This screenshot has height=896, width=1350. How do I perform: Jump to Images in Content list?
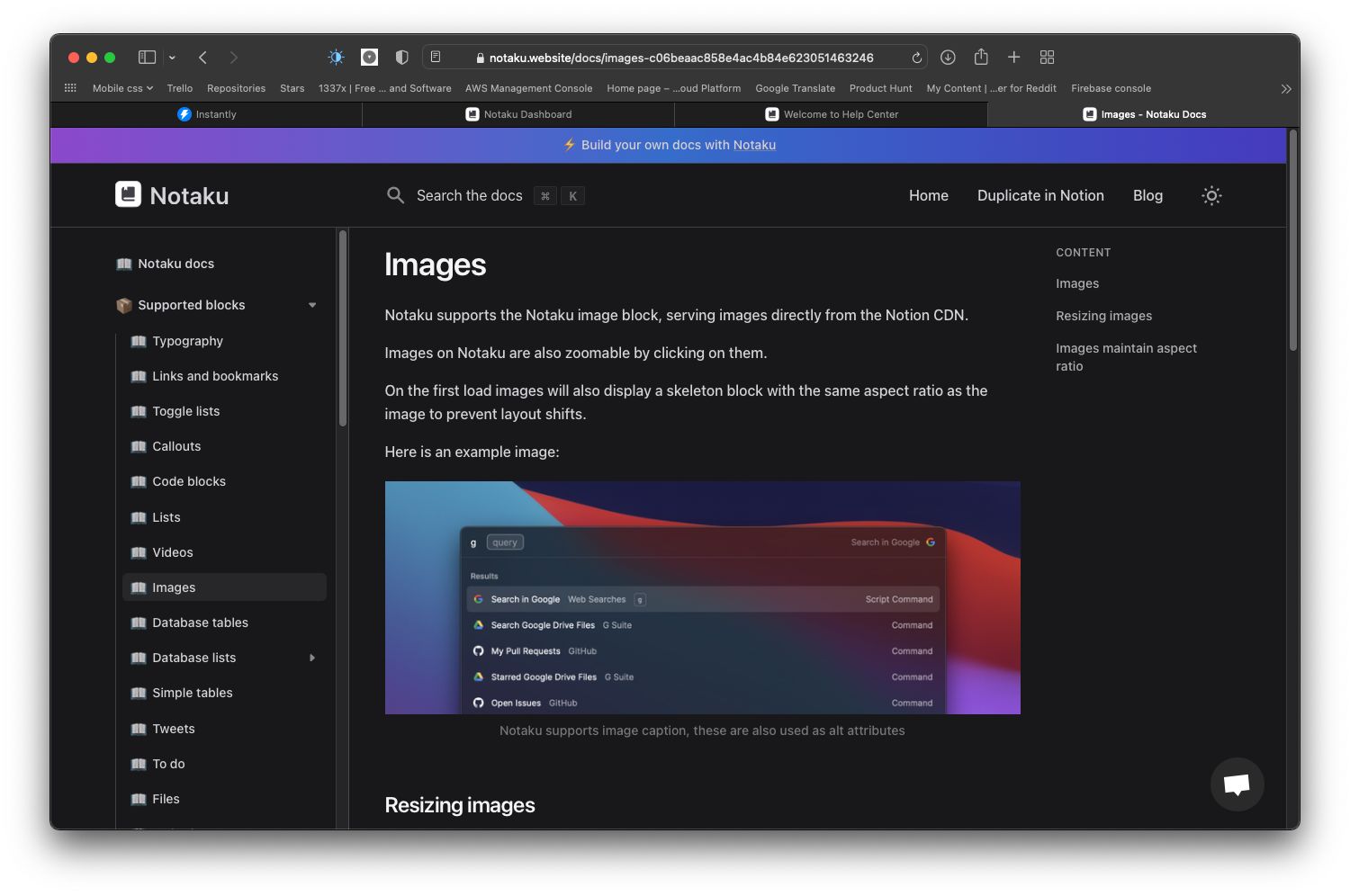[1077, 283]
